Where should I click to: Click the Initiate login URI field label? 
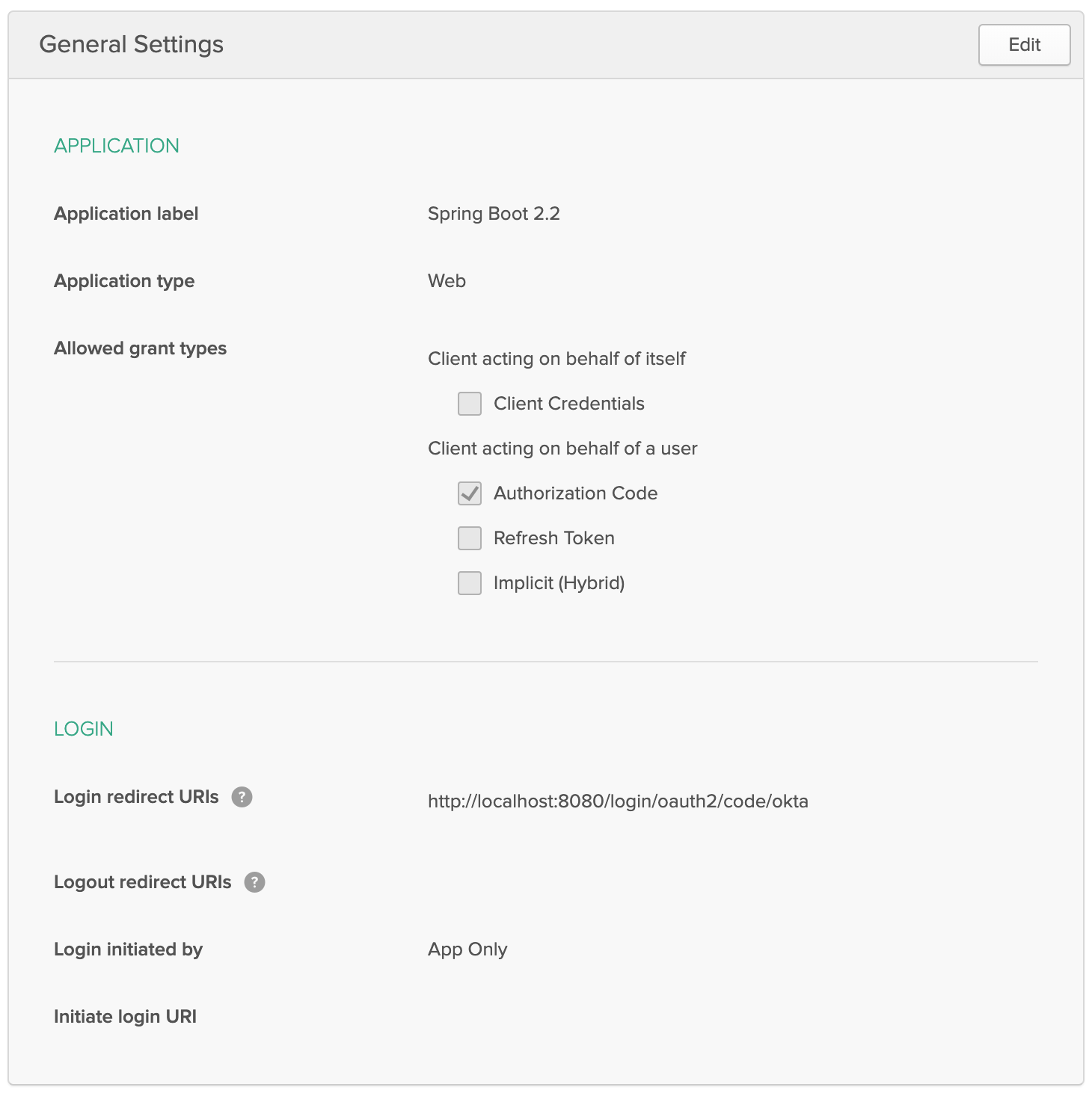click(x=125, y=1017)
